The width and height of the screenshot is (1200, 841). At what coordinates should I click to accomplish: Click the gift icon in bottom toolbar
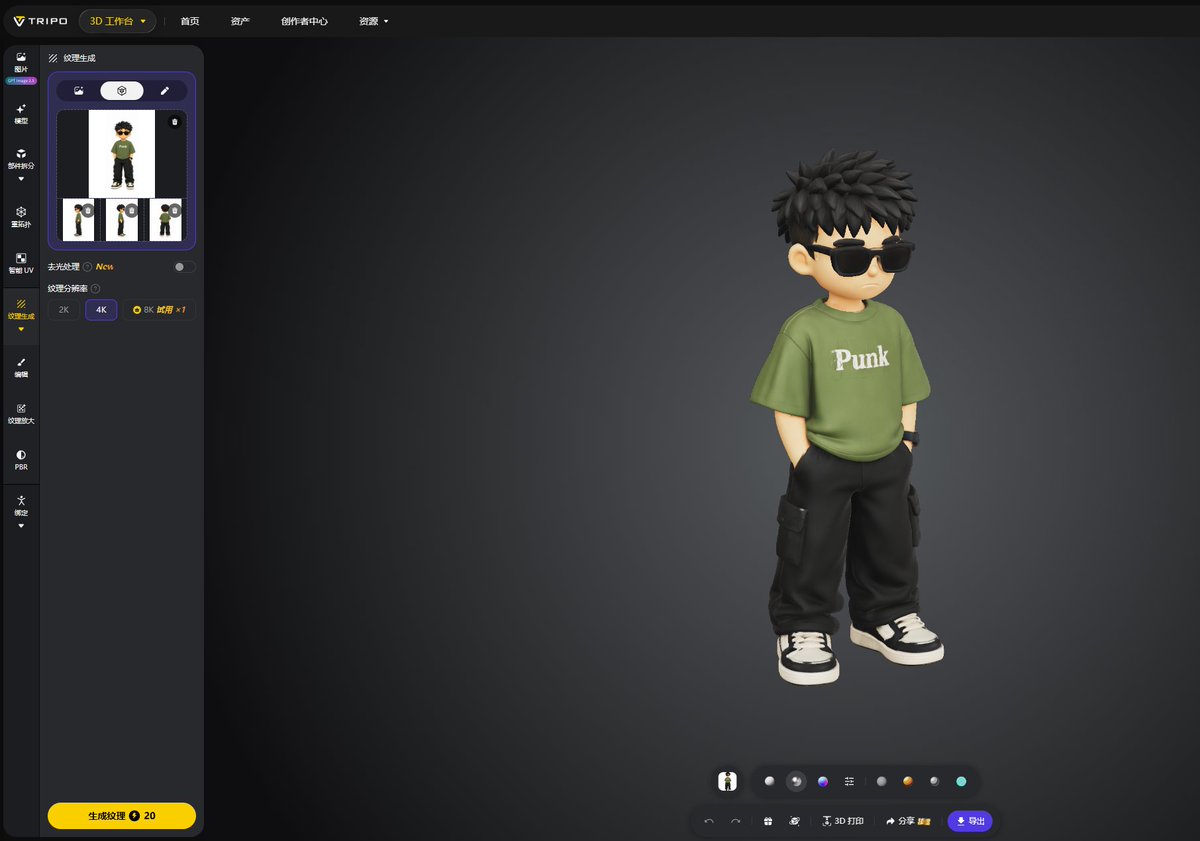click(768, 821)
